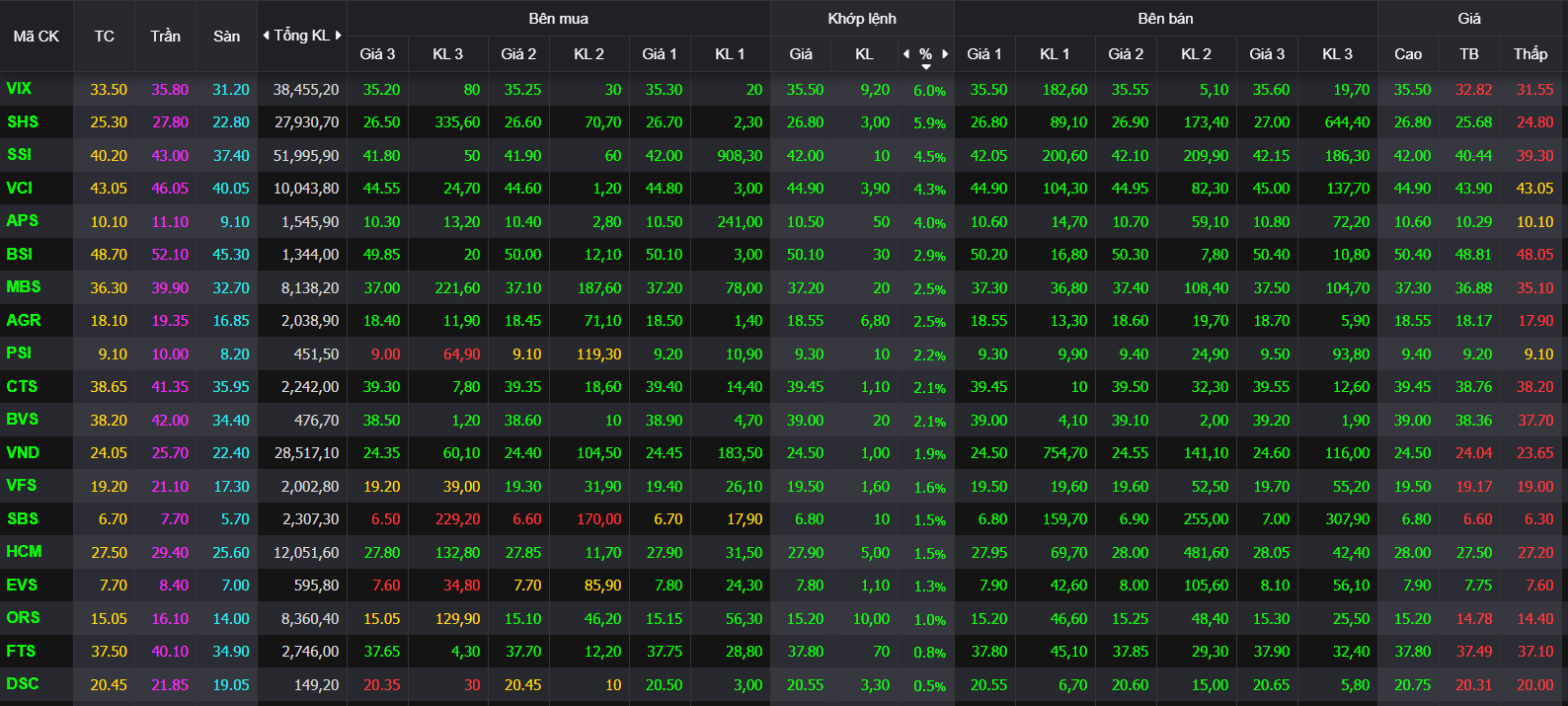Click VND sell volume 754,70

click(x=1065, y=453)
